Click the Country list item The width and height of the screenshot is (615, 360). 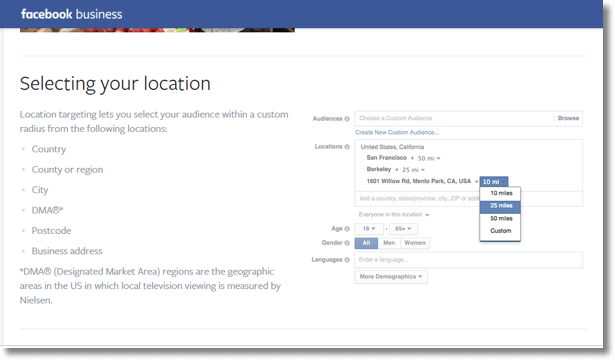click(49, 149)
